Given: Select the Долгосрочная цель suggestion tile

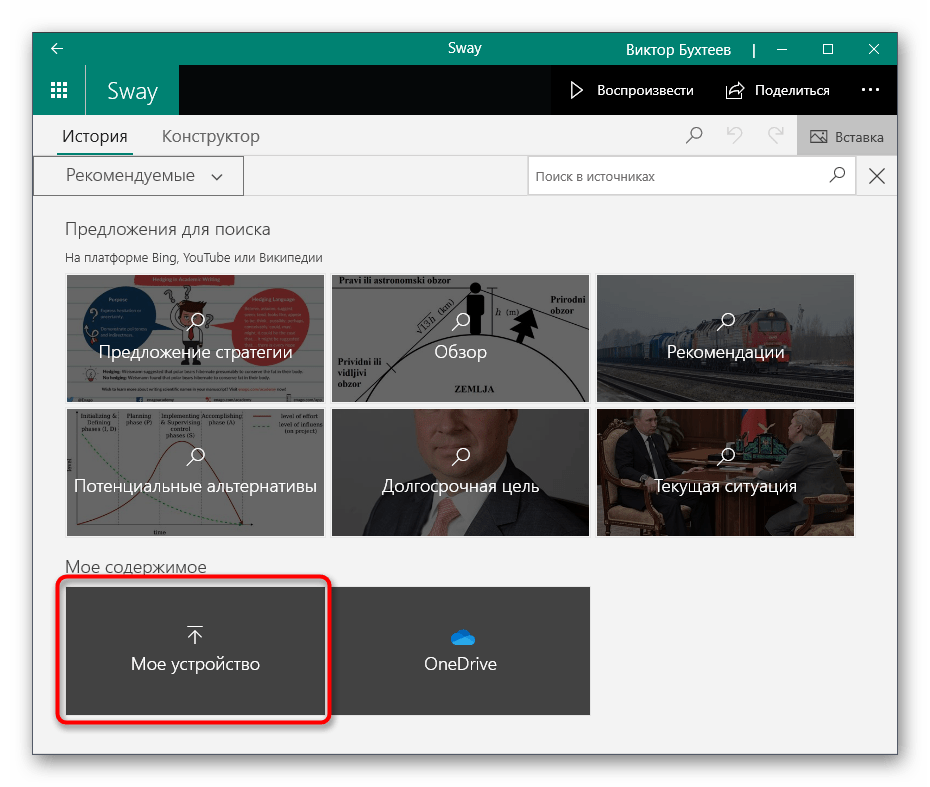Looking at the screenshot, I should (460, 472).
